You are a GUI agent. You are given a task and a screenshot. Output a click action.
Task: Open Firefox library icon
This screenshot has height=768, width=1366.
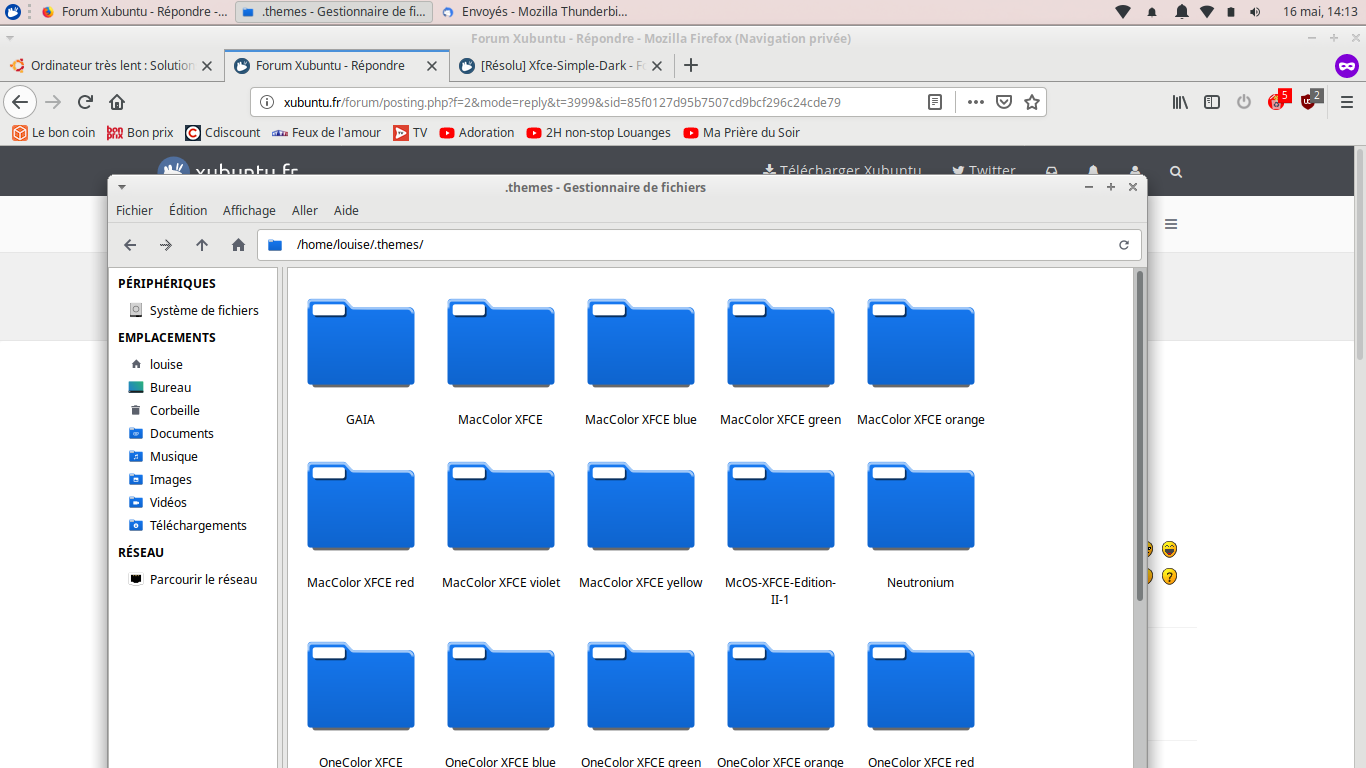1180,102
